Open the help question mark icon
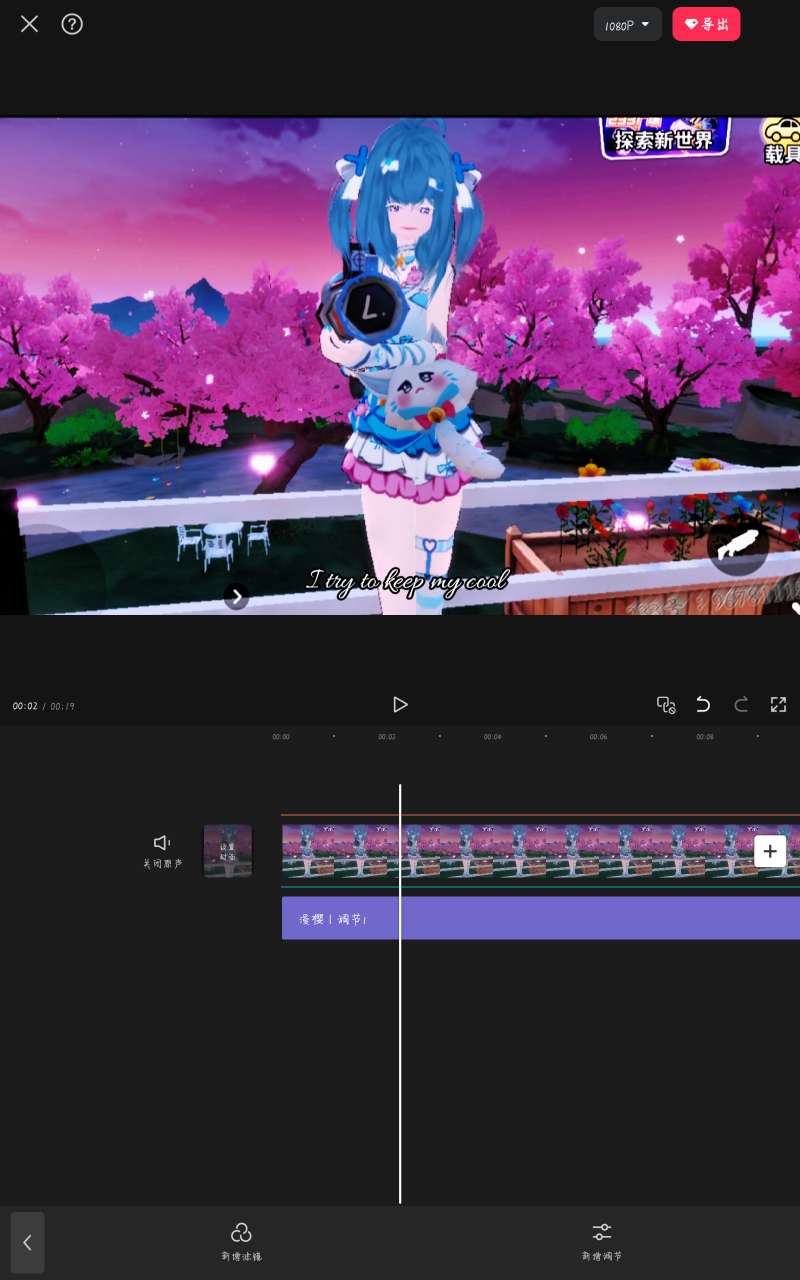The height and width of the screenshot is (1280, 800). 72,24
